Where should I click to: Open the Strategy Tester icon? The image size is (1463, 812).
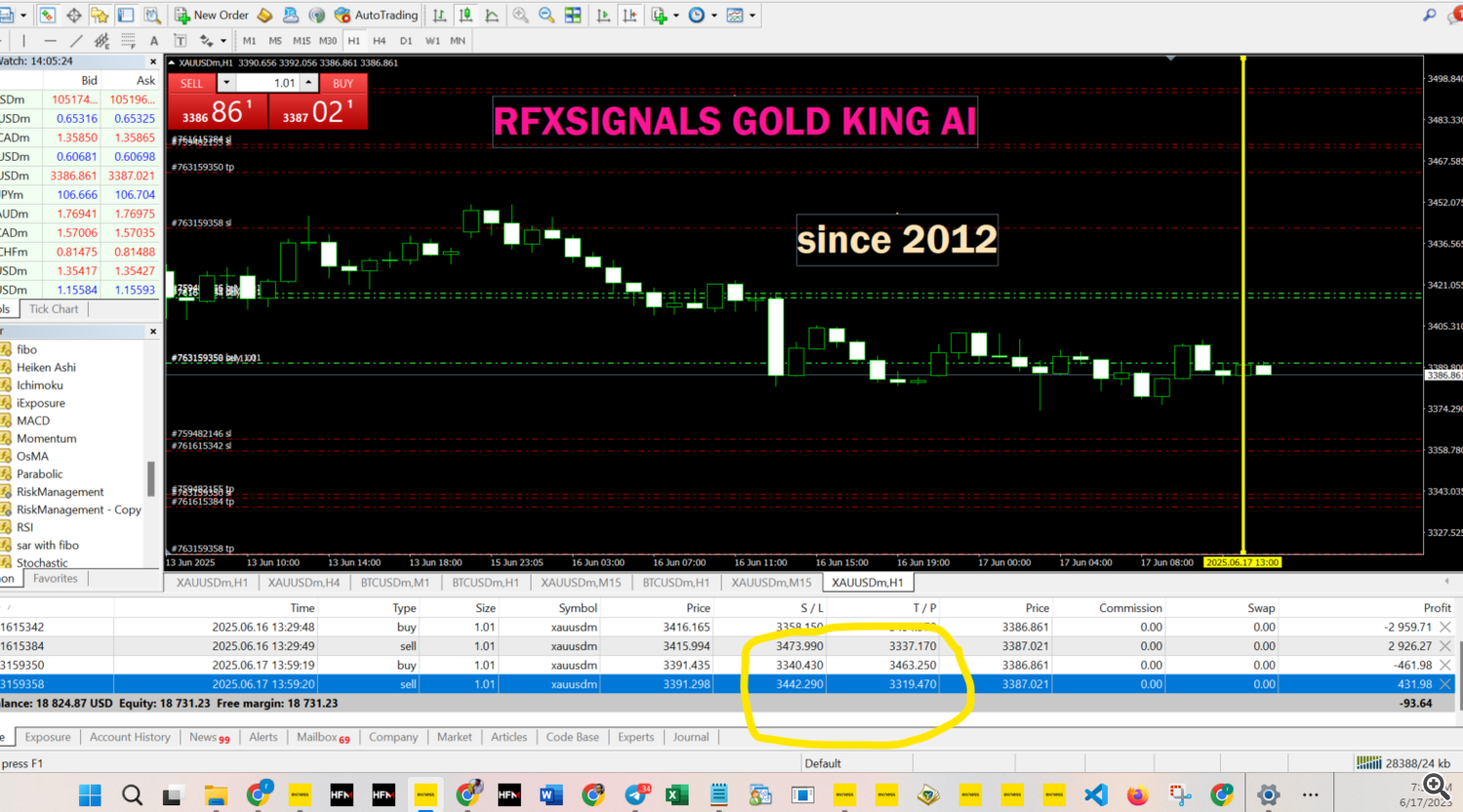[152, 16]
